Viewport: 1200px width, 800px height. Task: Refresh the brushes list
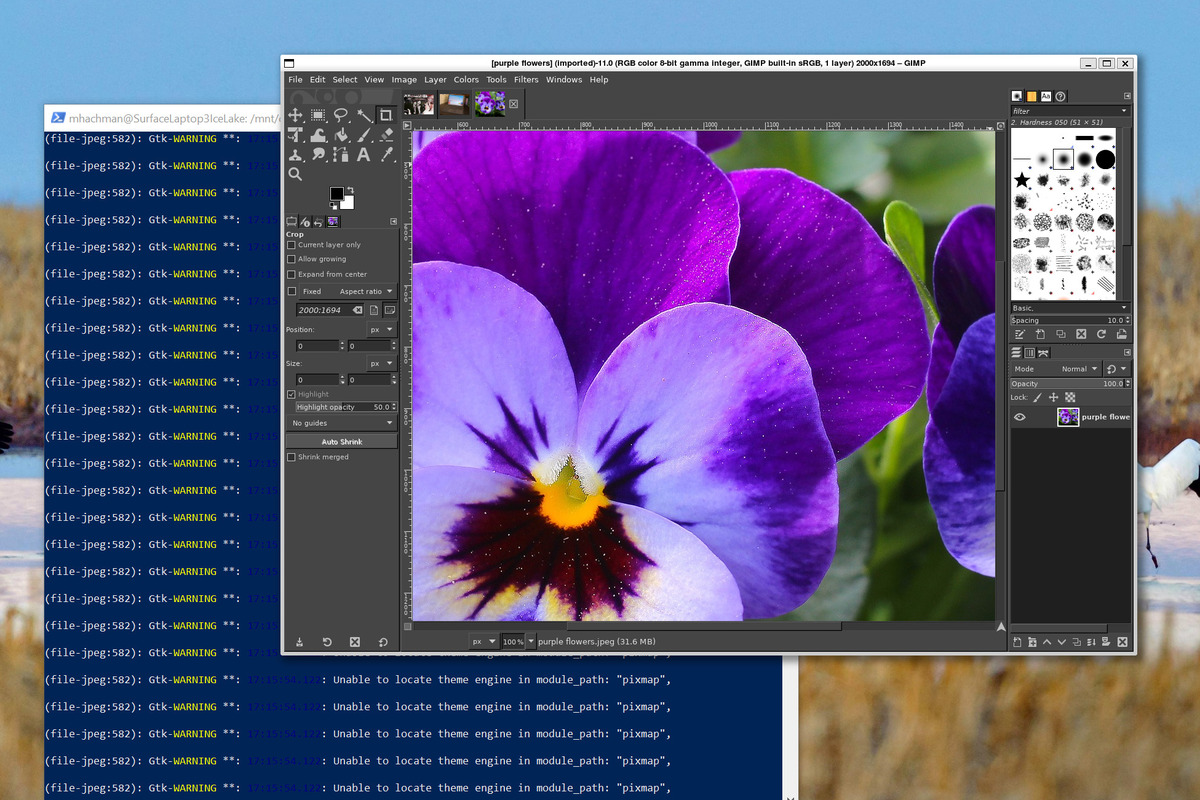(x=1102, y=334)
